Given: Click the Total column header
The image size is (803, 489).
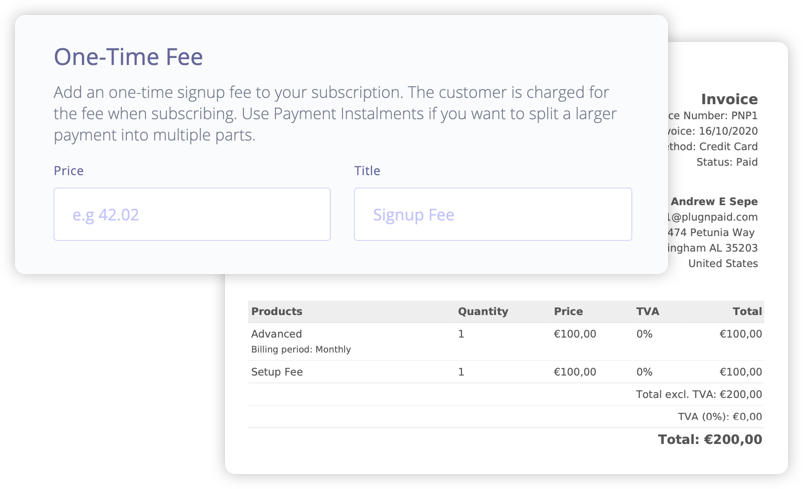Looking at the screenshot, I should 746,311.
